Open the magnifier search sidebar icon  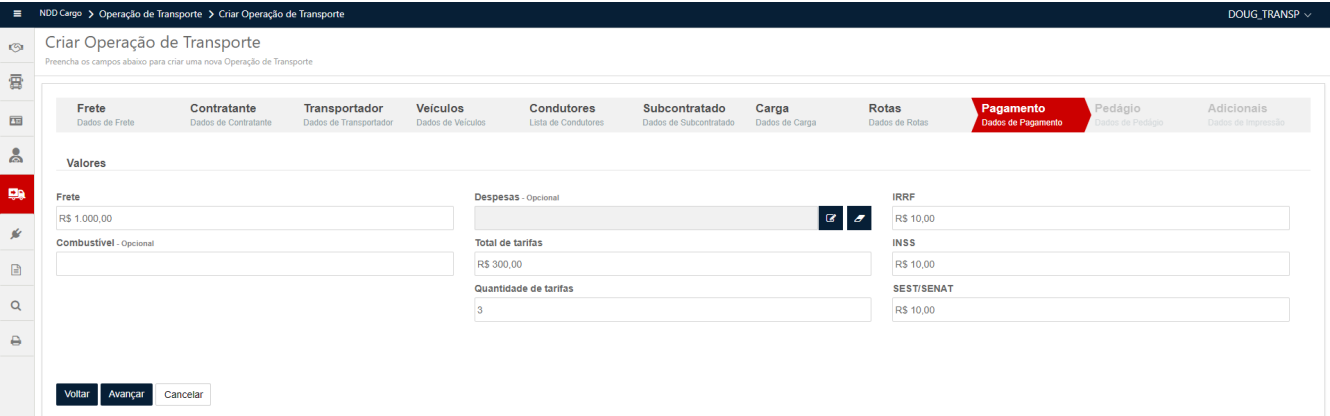click(16, 305)
